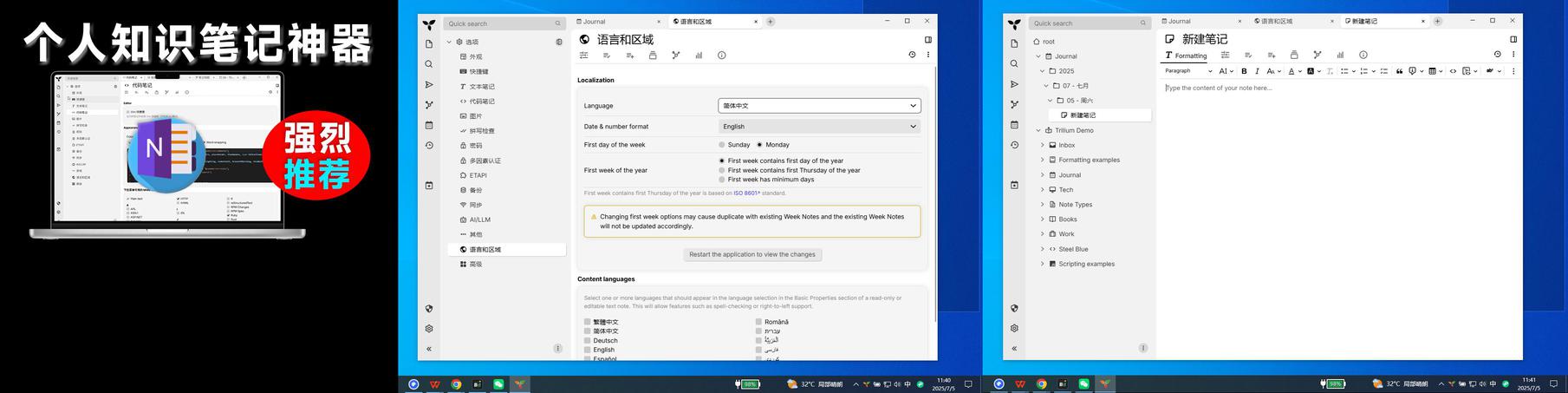This screenshot has width=1568, height=393.
Task: Check the Deutsch content language checkbox
Action: tap(588, 341)
